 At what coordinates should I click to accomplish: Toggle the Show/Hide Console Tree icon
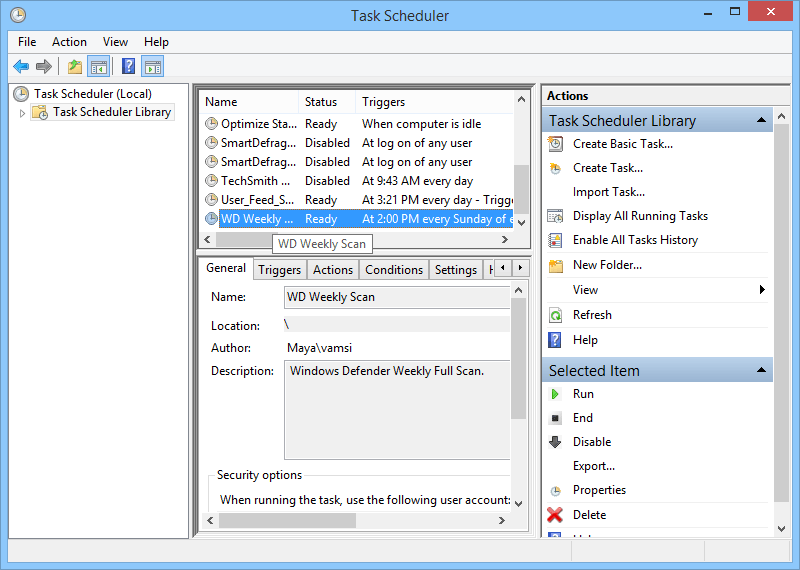click(x=98, y=66)
